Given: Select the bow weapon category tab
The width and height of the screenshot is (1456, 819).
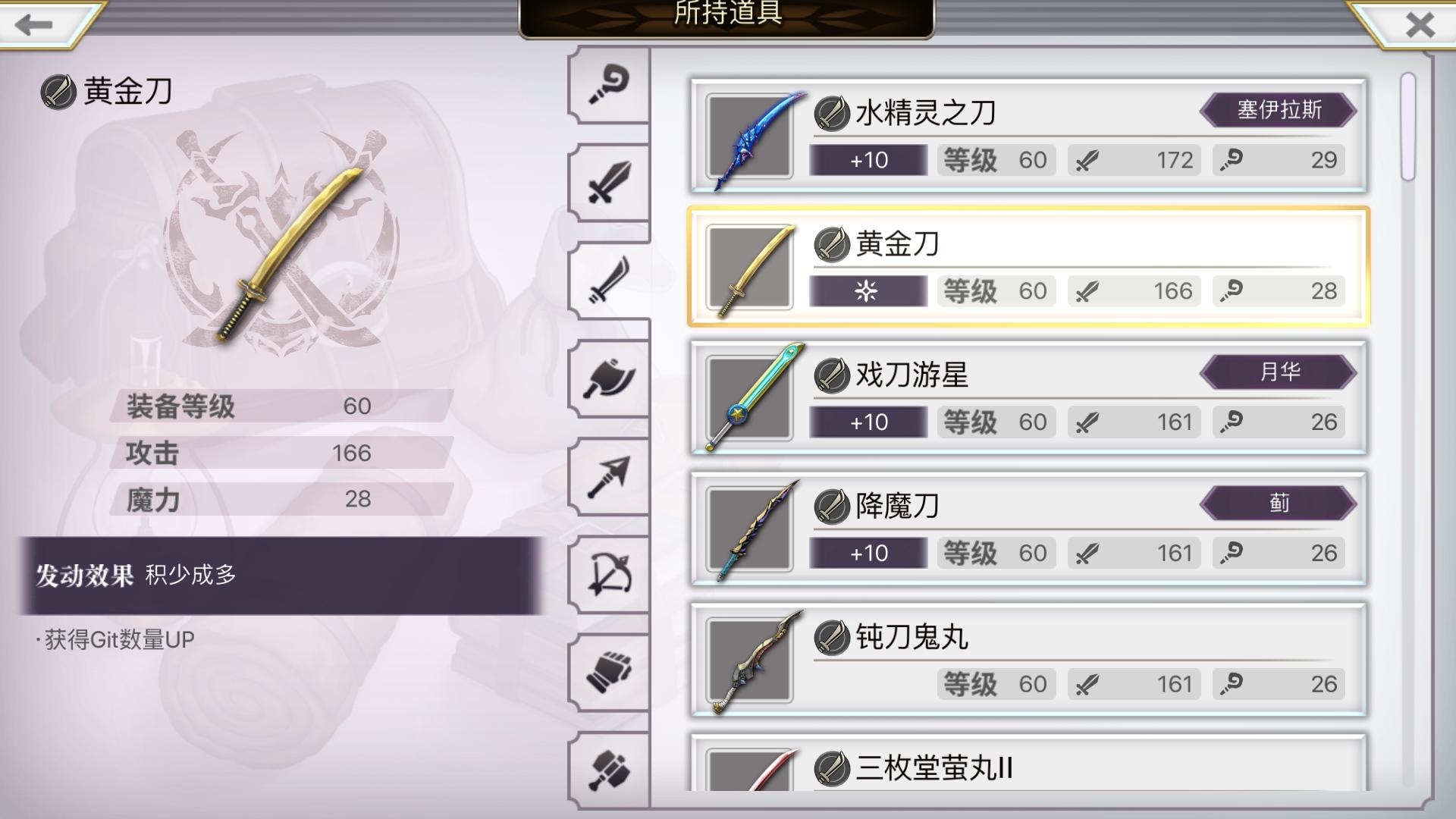Looking at the screenshot, I should [609, 575].
